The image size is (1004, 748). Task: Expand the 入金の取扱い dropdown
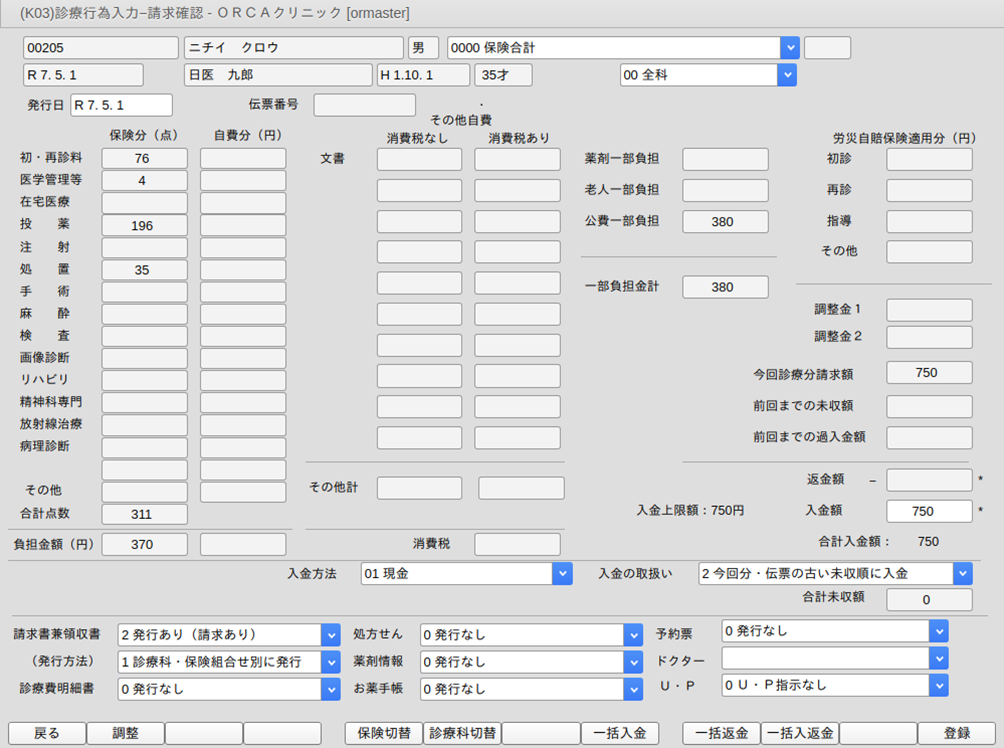962,574
